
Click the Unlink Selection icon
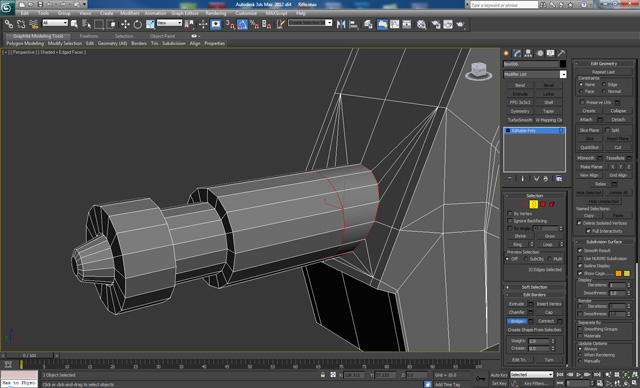tap(21, 24)
